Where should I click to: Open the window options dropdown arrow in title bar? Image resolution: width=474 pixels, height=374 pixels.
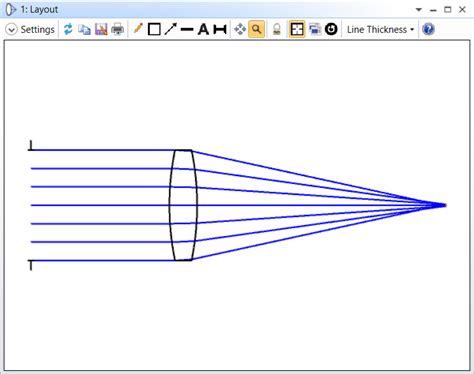click(x=419, y=10)
